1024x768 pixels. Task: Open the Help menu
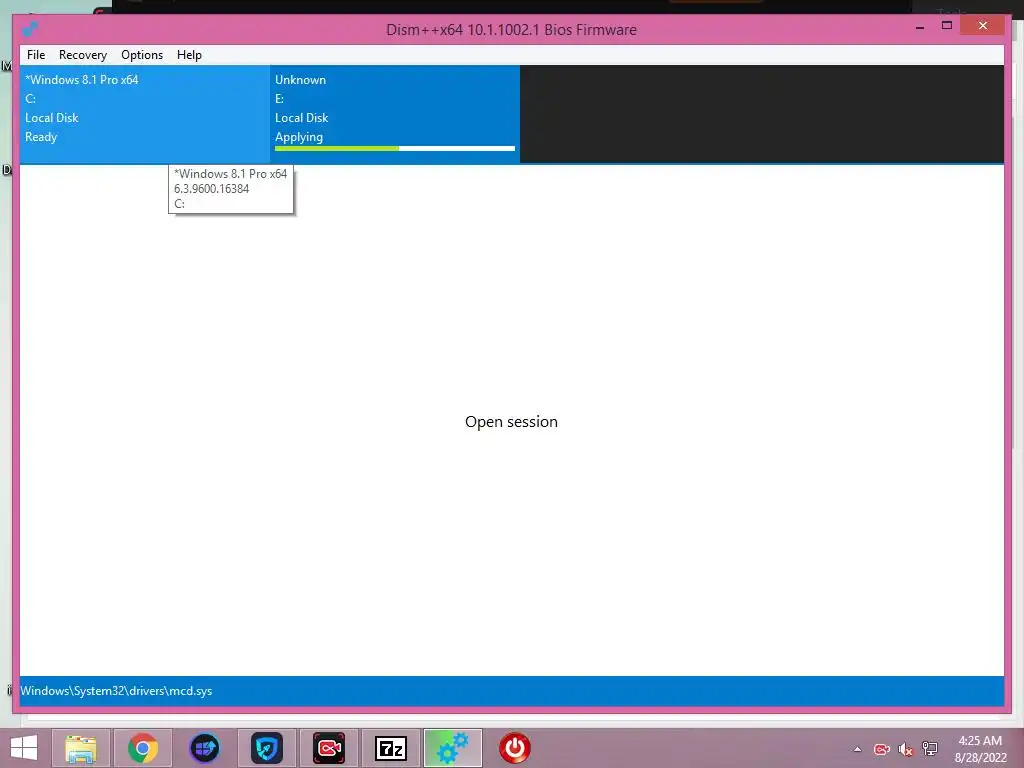pos(189,55)
